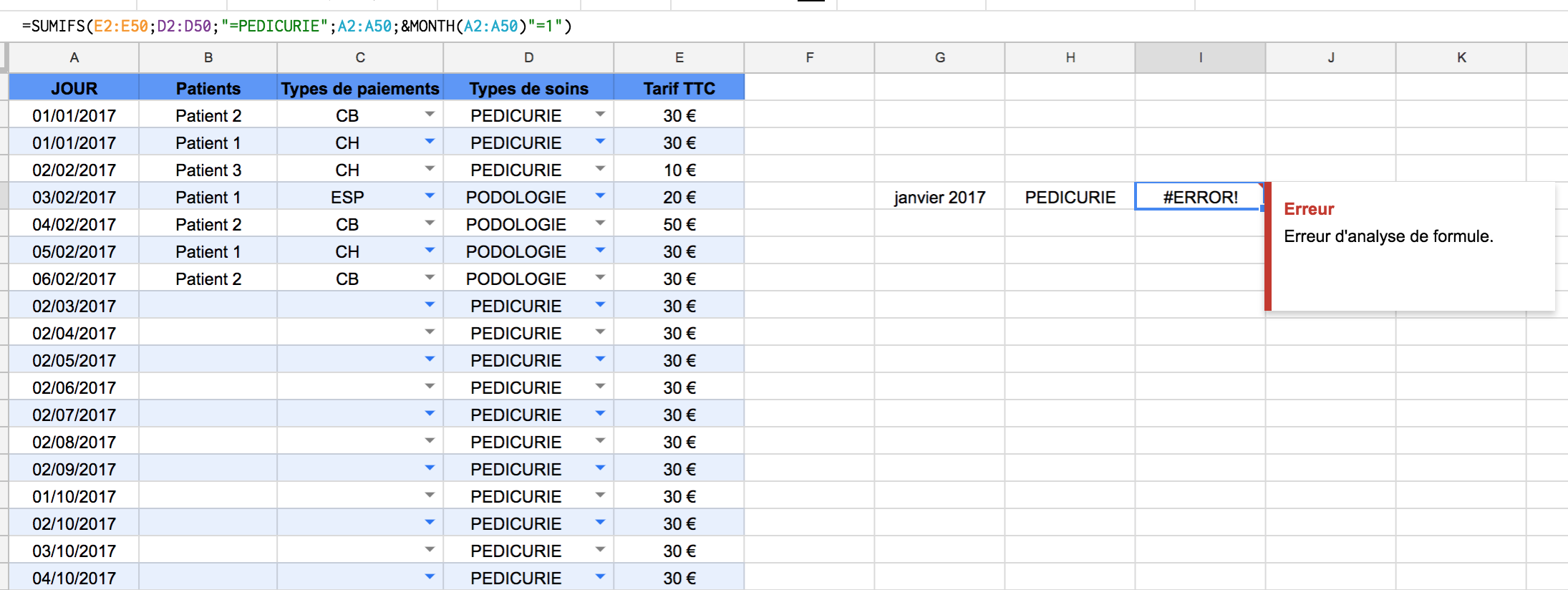Open soins dropdown in 01/10/2017 row

pyautogui.click(x=600, y=495)
